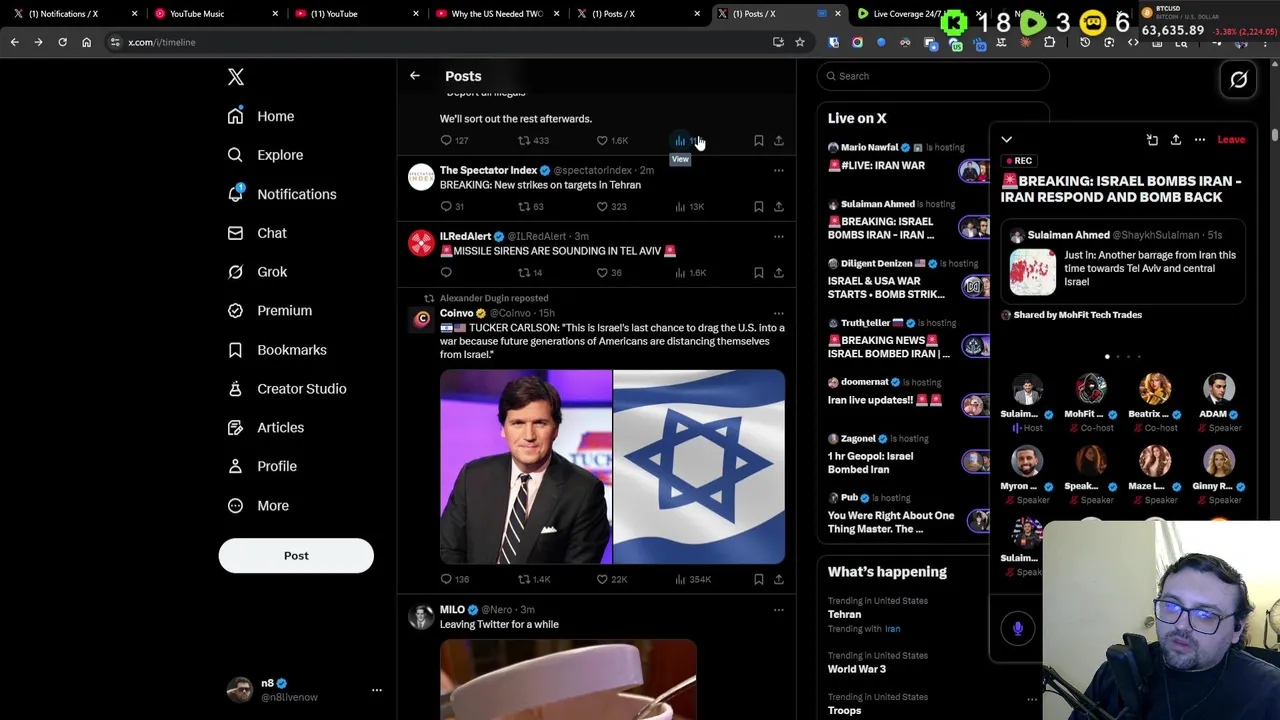1280x720 pixels.
Task: Share The Spectator Index post
Action: (x=779, y=206)
